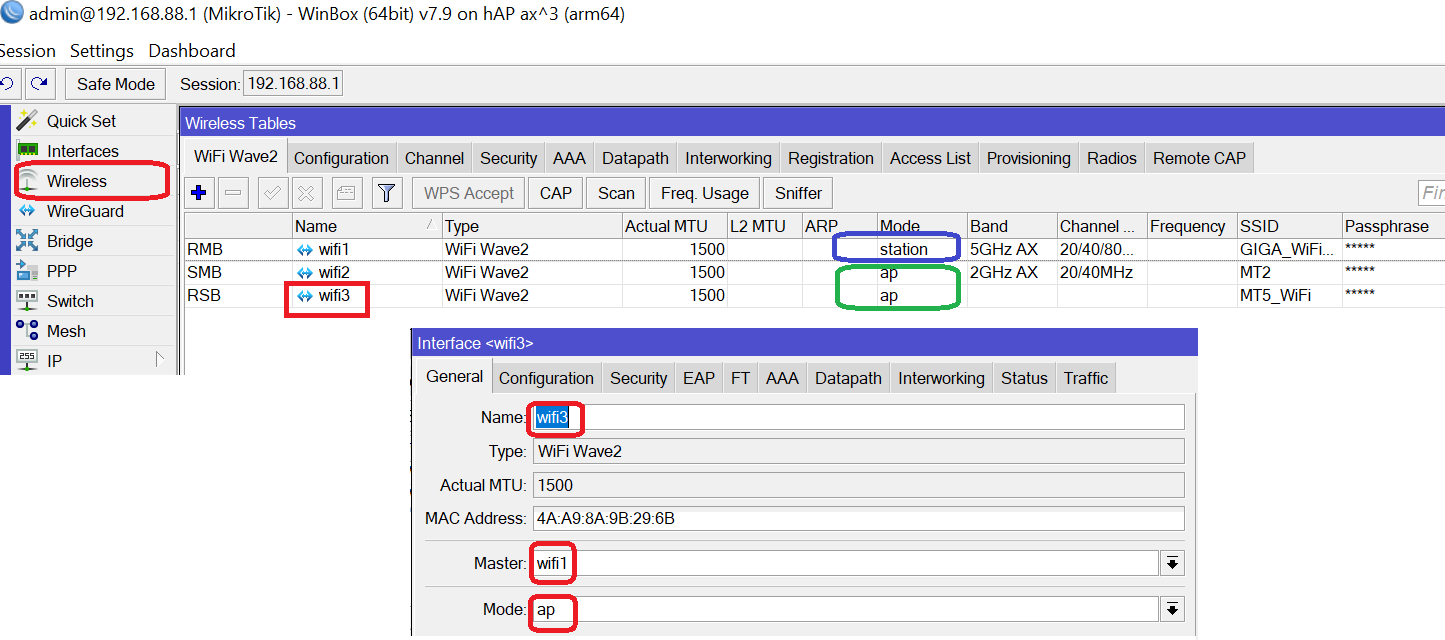Click the MAC Address field

coord(858,518)
